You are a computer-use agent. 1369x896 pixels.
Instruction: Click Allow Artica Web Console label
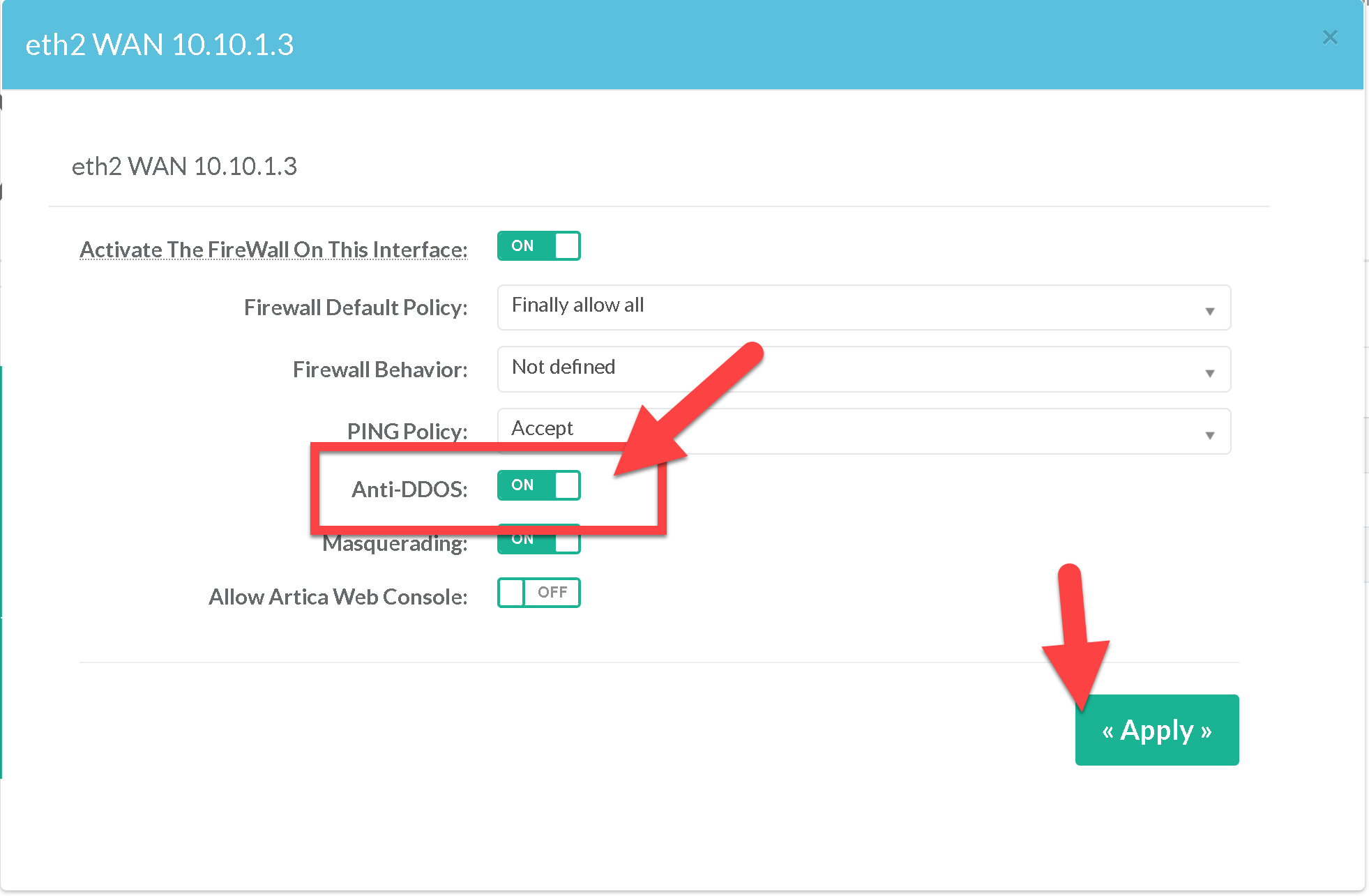pyautogui.click(x=338, y=597)
